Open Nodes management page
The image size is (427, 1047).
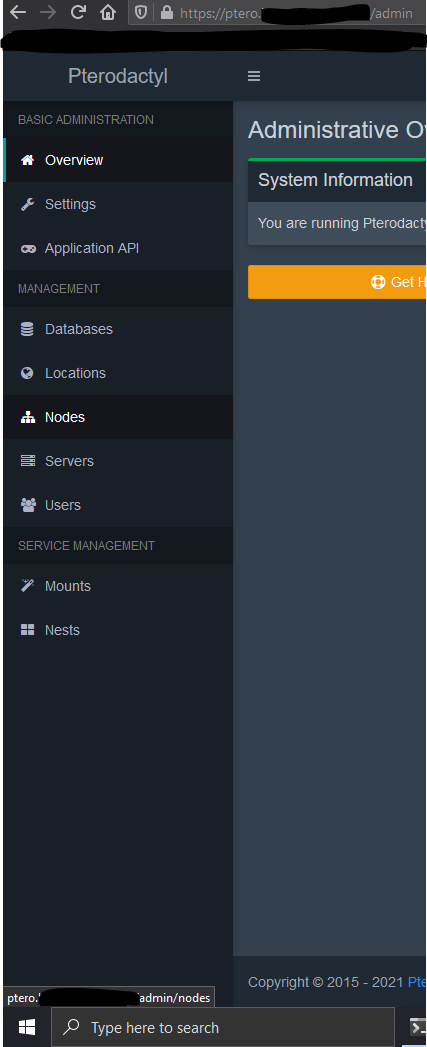(x=118, y=417)
